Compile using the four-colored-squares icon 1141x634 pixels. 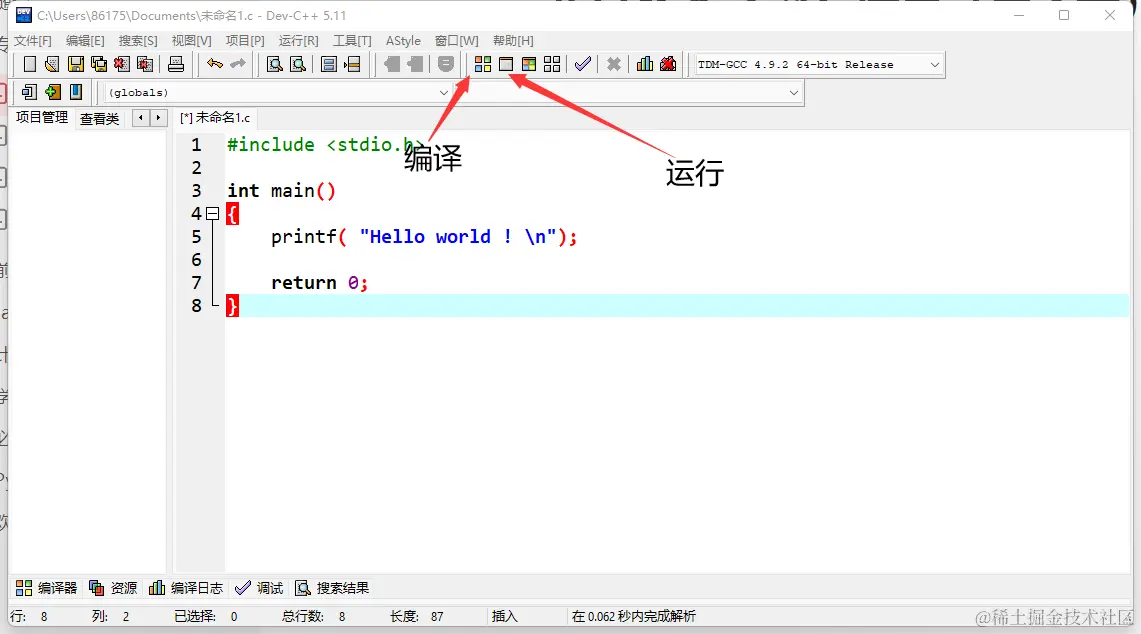482,64
